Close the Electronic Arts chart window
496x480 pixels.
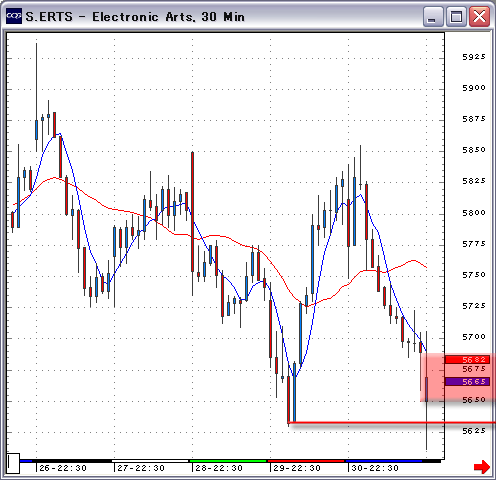coord(479,17)
